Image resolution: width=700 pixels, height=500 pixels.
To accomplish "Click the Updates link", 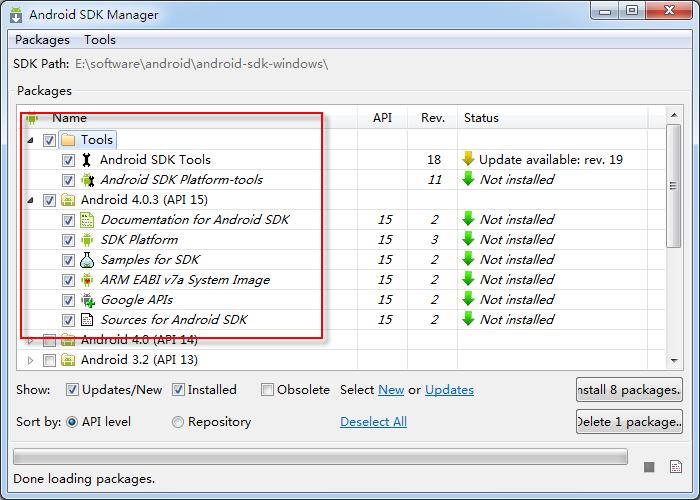I will [x=449, y=390].
